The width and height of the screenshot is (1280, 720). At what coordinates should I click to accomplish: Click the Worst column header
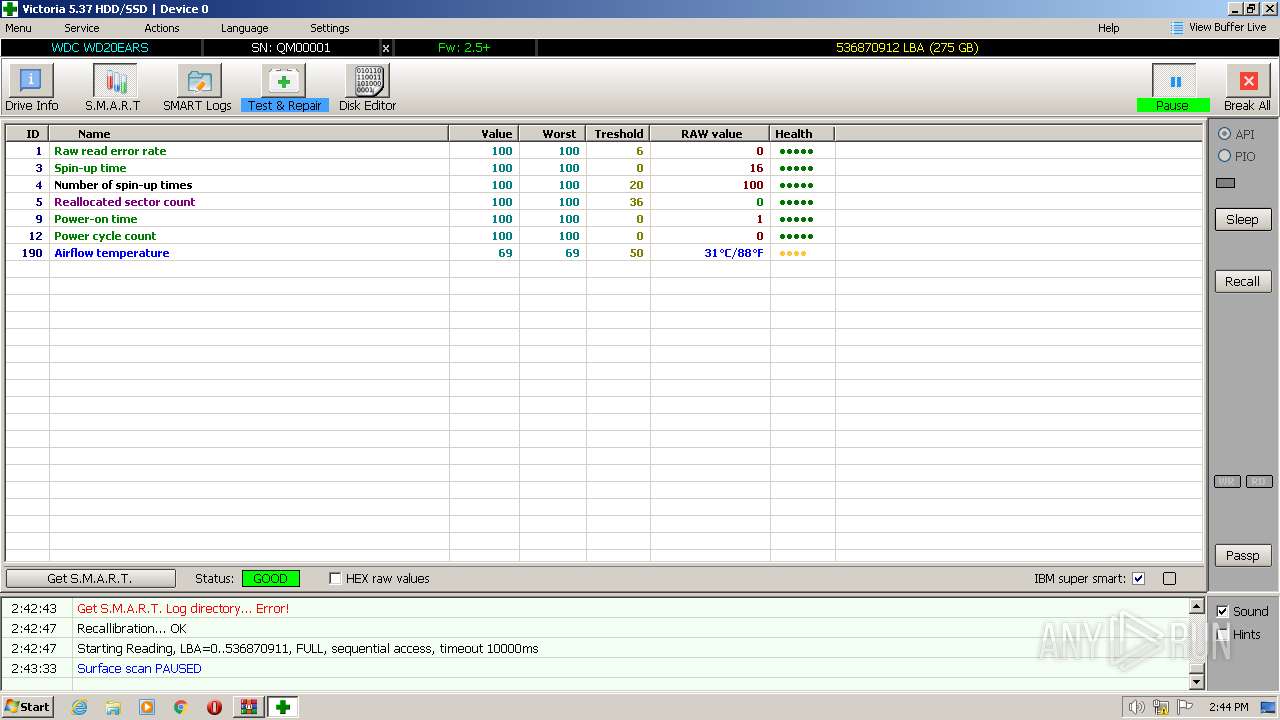tap(552, 133)
